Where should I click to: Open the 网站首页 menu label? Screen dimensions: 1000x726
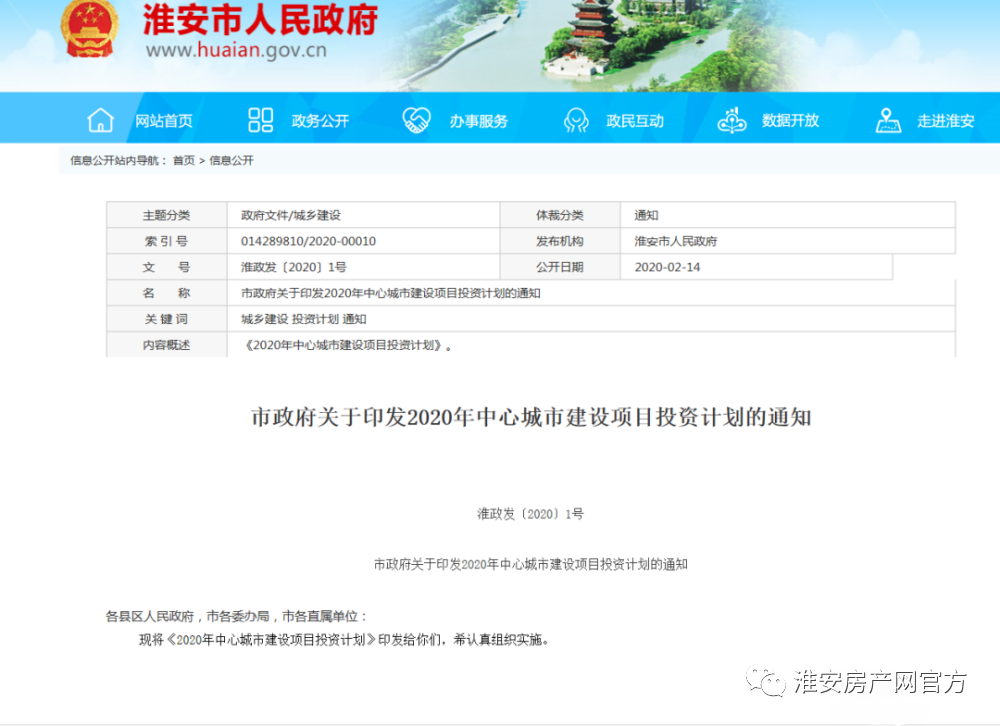(164, 121)
